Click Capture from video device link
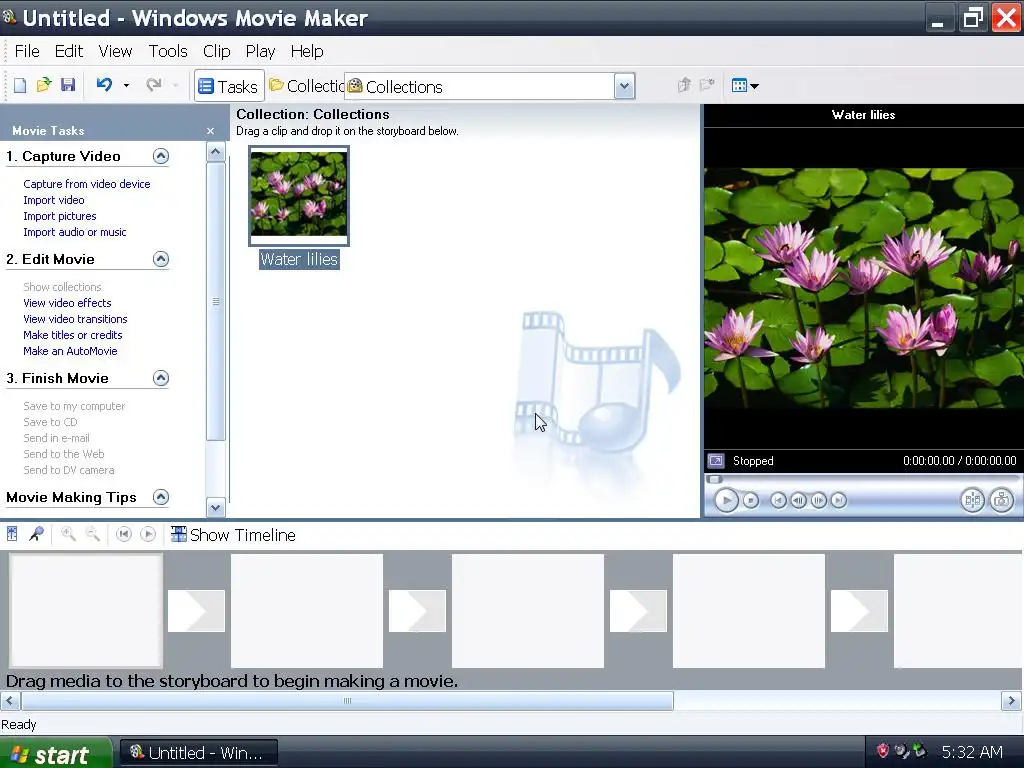The image size is (1024, 768). click(x=87, y=184)
